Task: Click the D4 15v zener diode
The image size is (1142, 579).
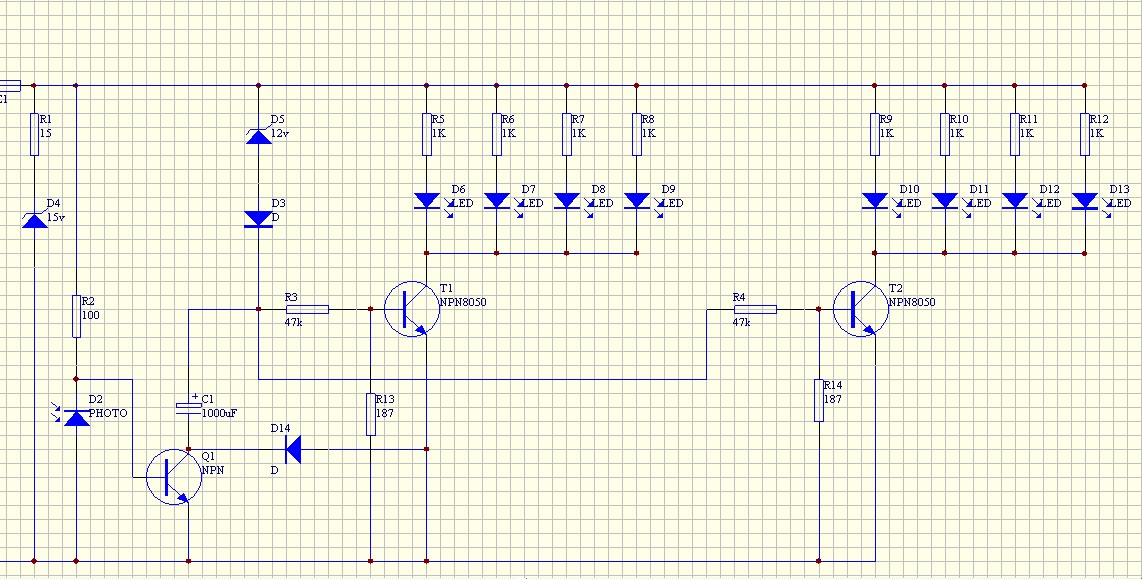Action: [x=35, y=218]
